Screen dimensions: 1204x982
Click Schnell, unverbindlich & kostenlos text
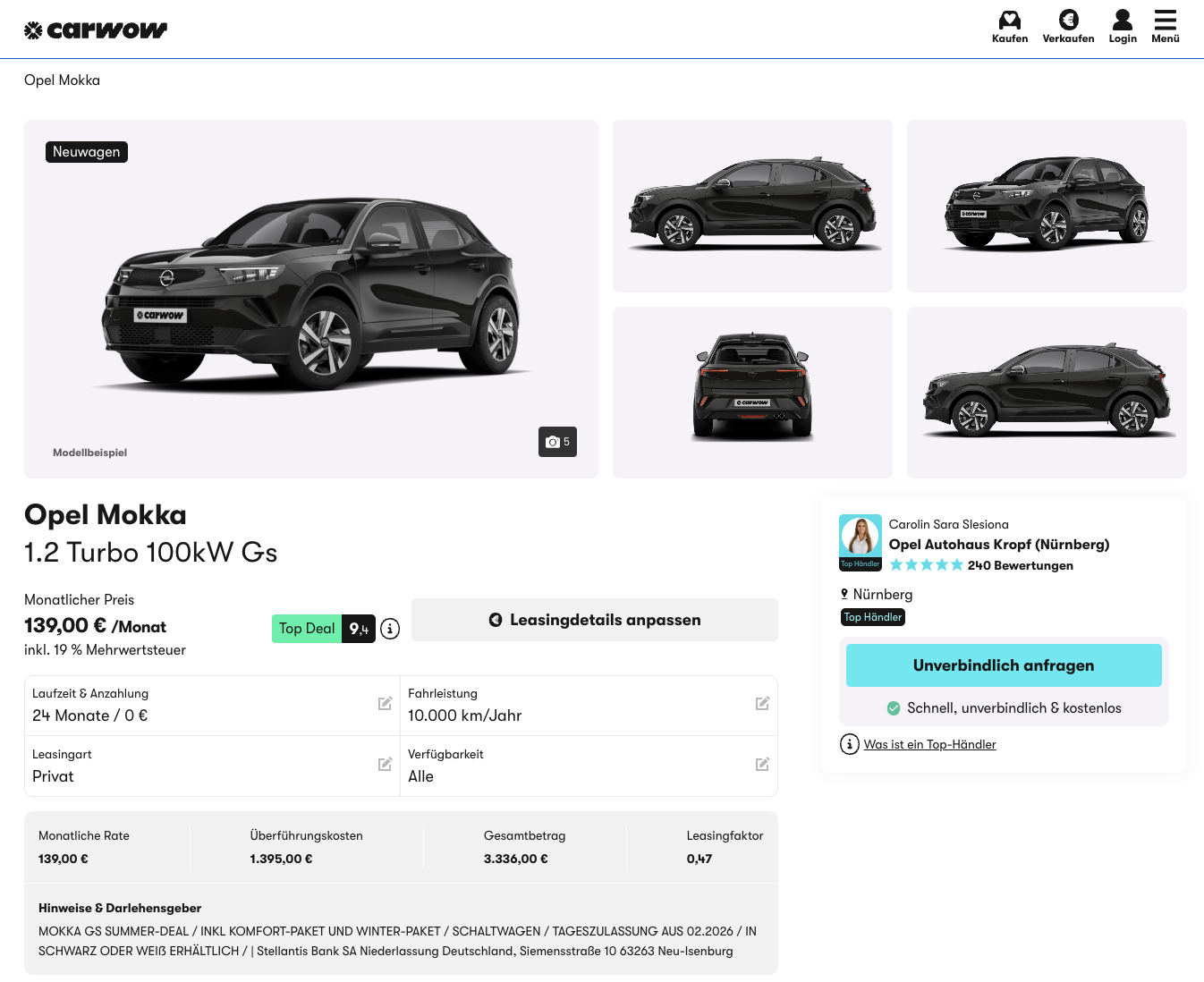[x=1014, y=708]
